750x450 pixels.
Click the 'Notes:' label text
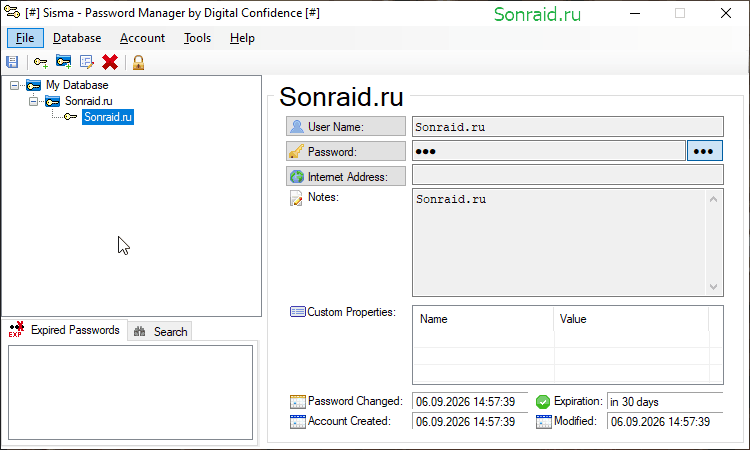click(x=323, y=197)
